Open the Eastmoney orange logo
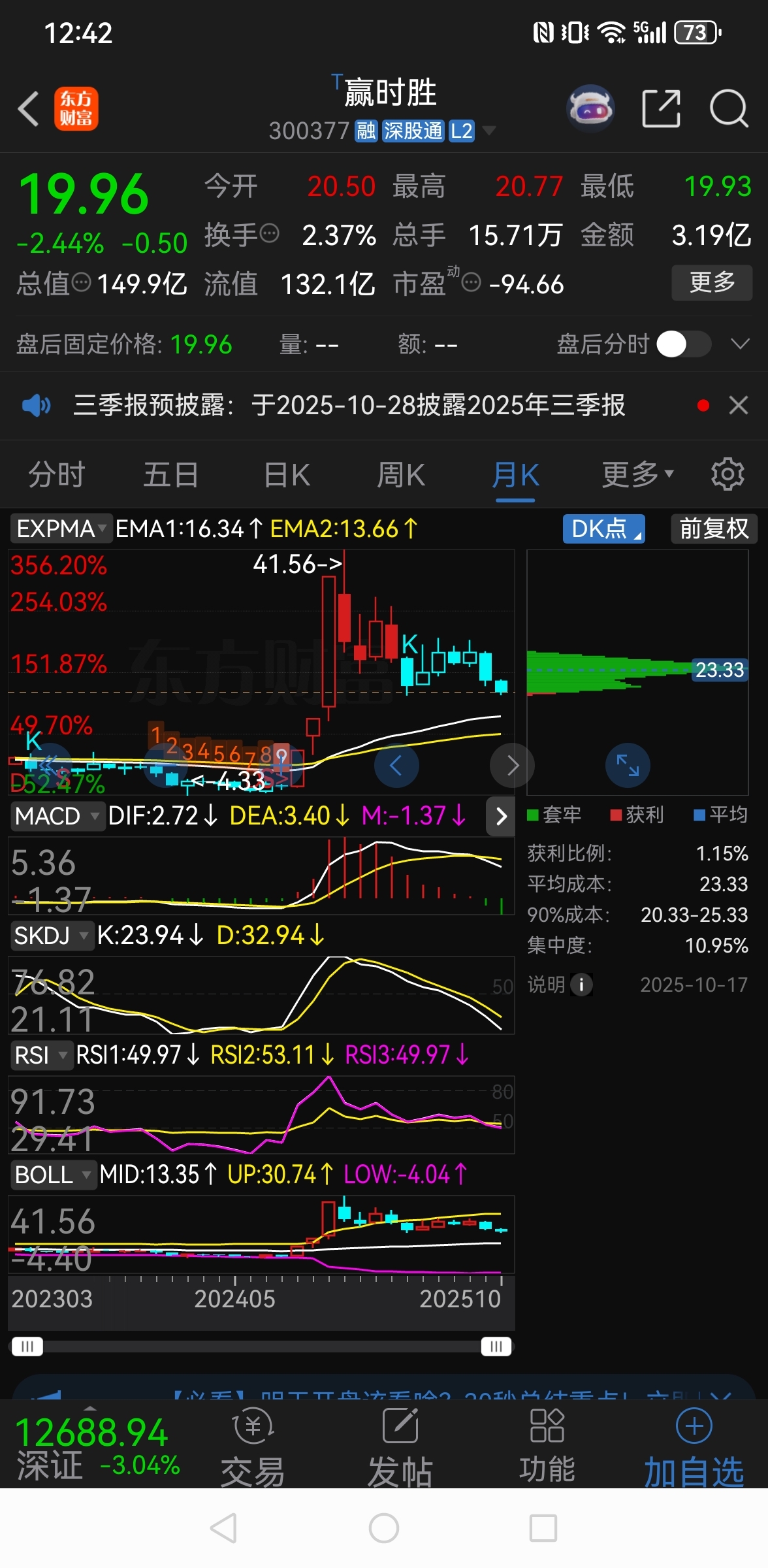The image size is (768, 1568). [x=76, y=108]
